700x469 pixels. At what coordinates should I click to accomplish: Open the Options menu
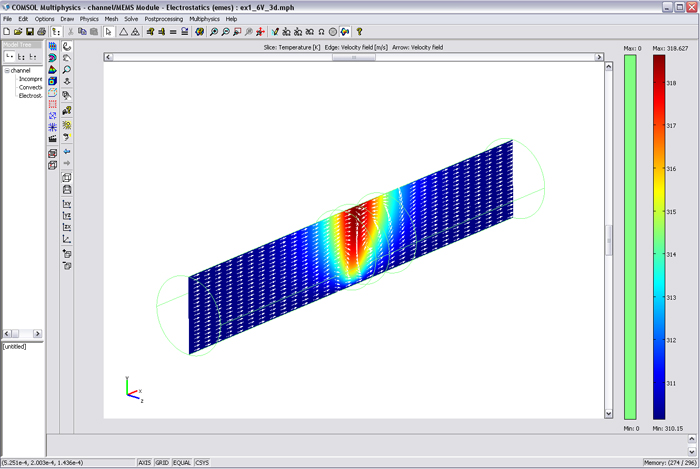point(44,19)
